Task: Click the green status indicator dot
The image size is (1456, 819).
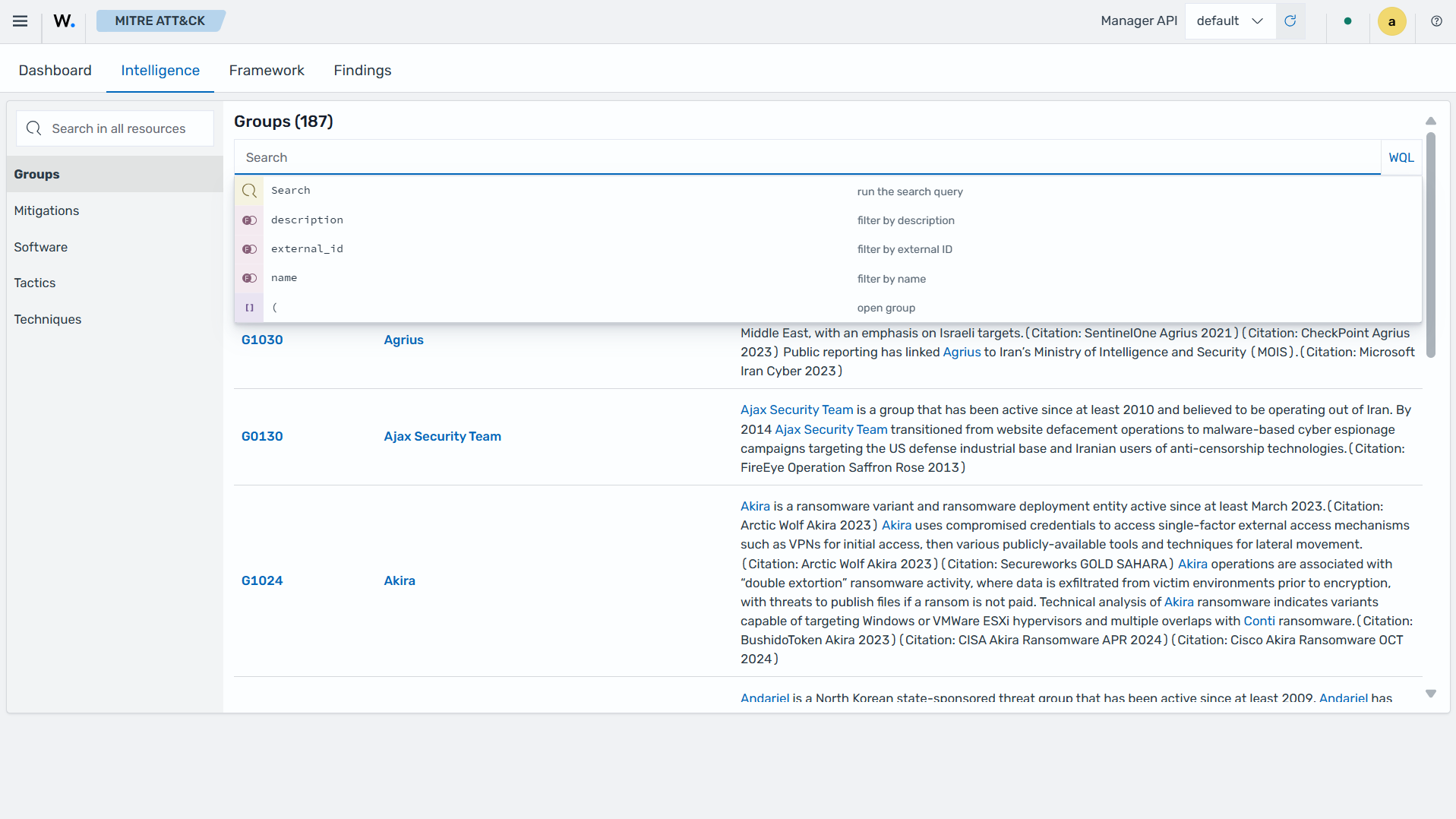Action: (x=1347, y=21)
